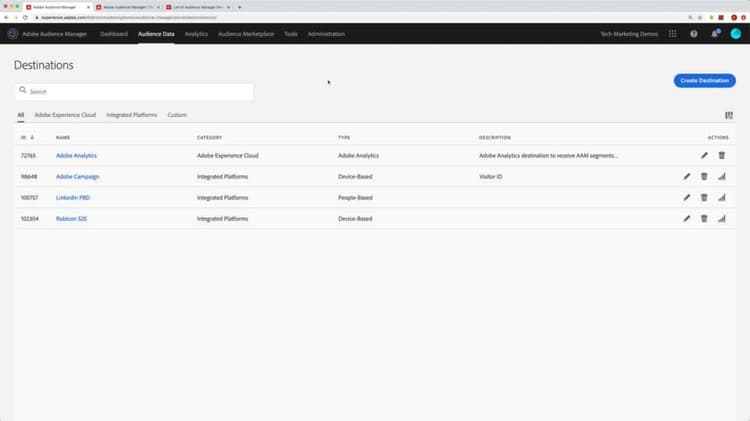Click the Category column header
The image size is (750, 421).
pos(210,138)
